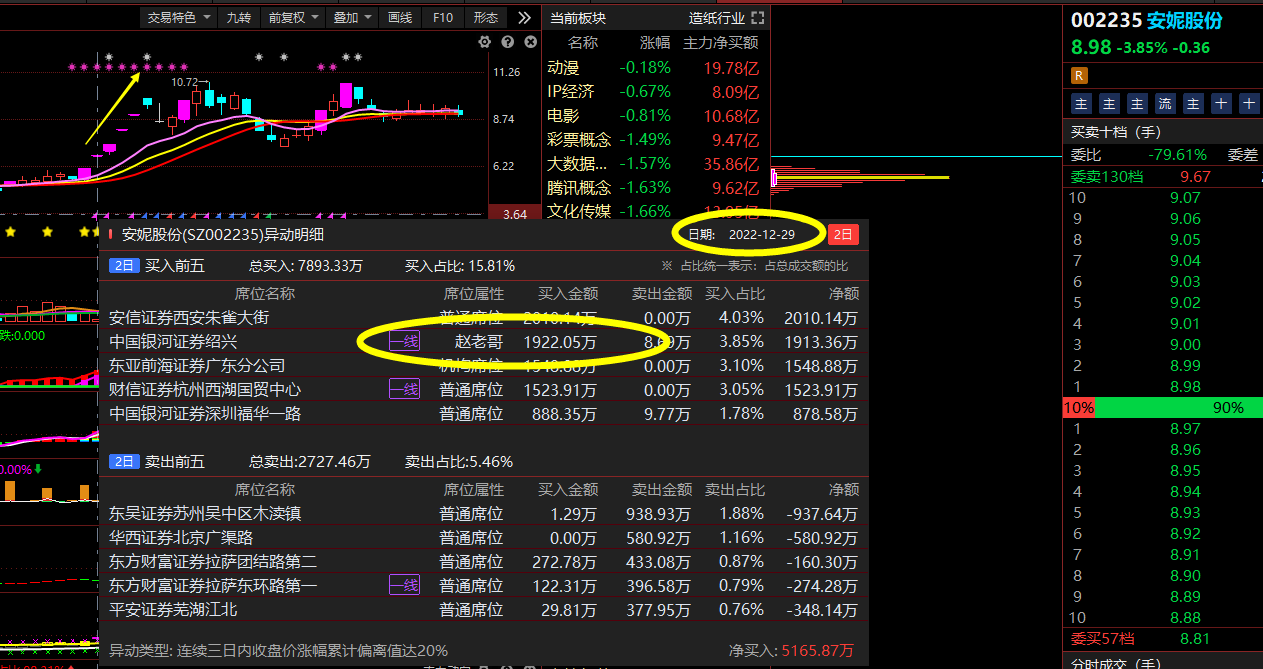Image resolution: width=1263 pixels, height=669 pixels.
Task: Open the 造纸行业 sector link
Action: pyautogui.click(x=716, y=18)
